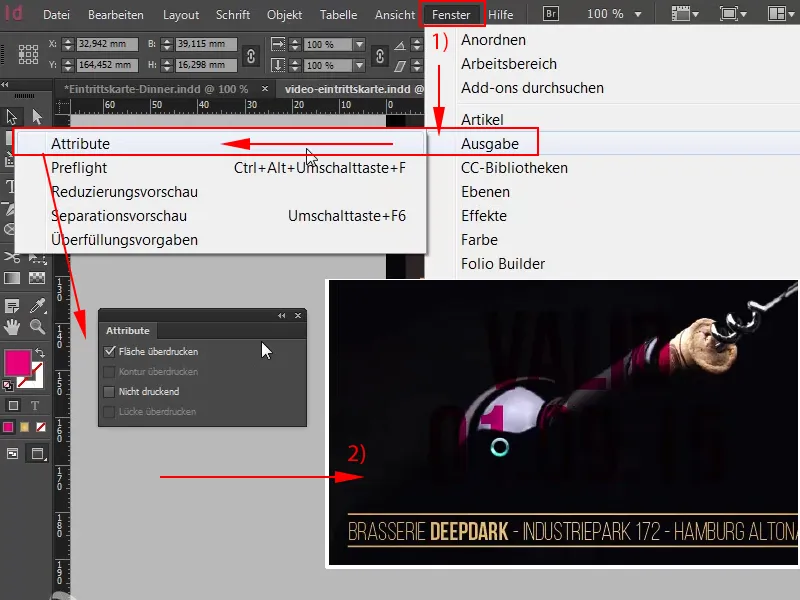
Task: Open the Objekt menu
Action: click(284, 15)
